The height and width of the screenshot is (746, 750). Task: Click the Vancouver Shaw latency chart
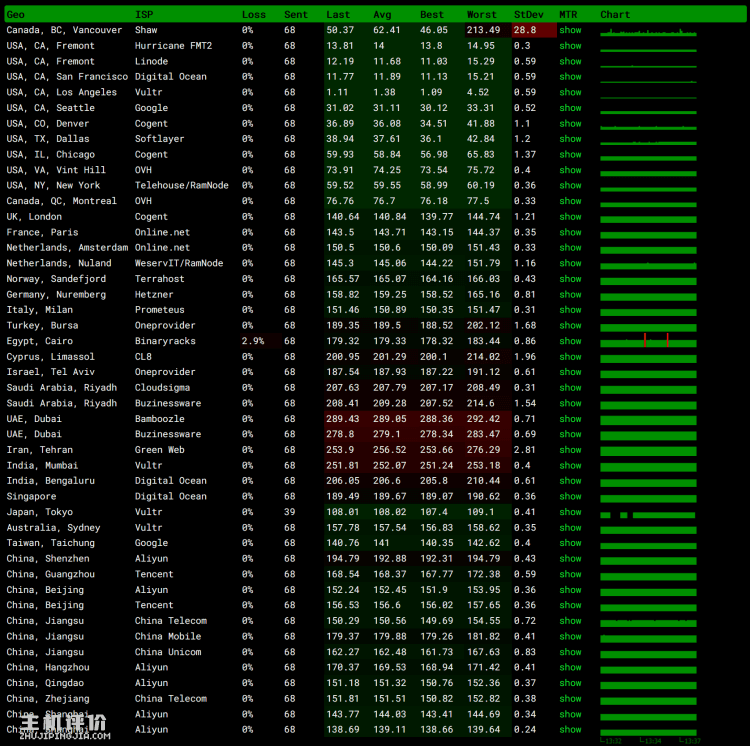click(x=648, y=32)
